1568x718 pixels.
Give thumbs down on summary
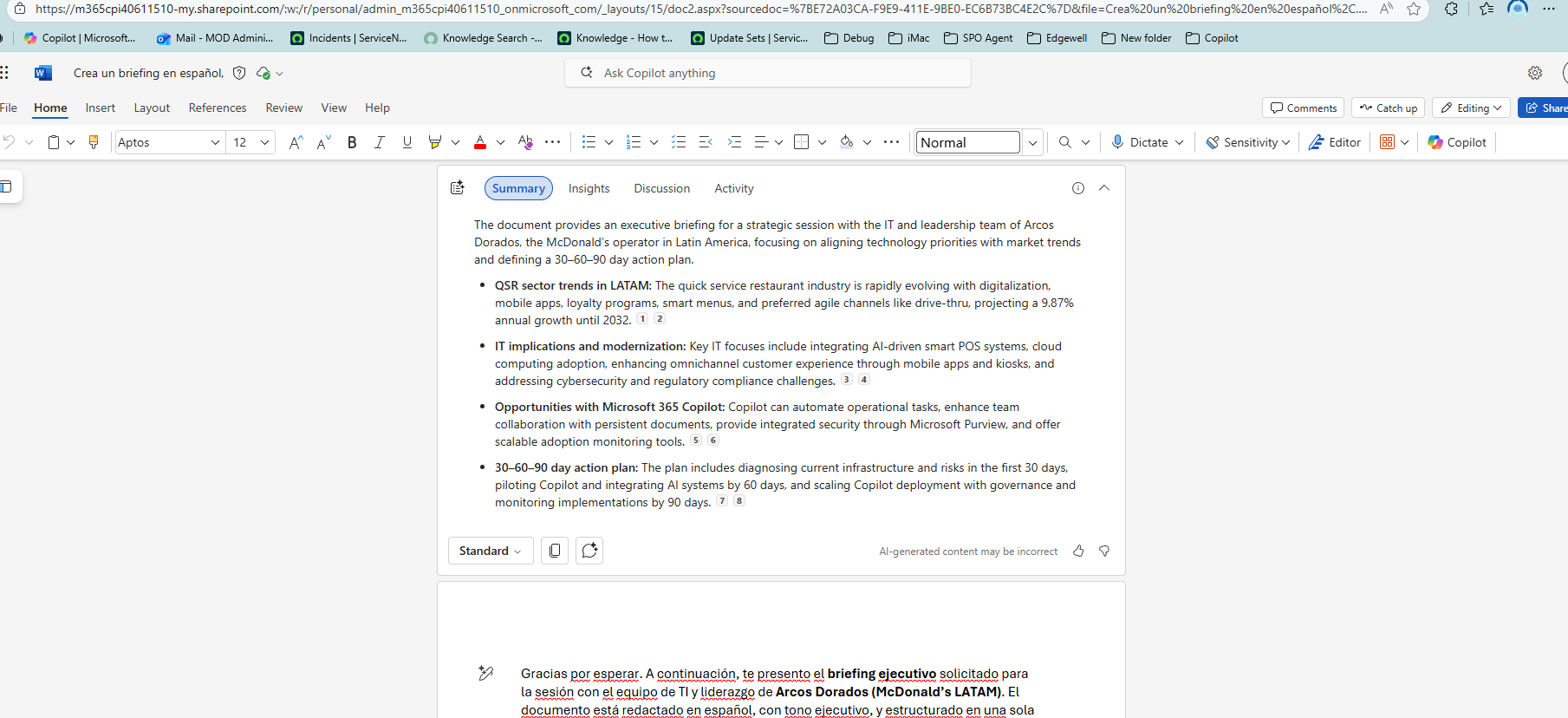(1104, 551)
